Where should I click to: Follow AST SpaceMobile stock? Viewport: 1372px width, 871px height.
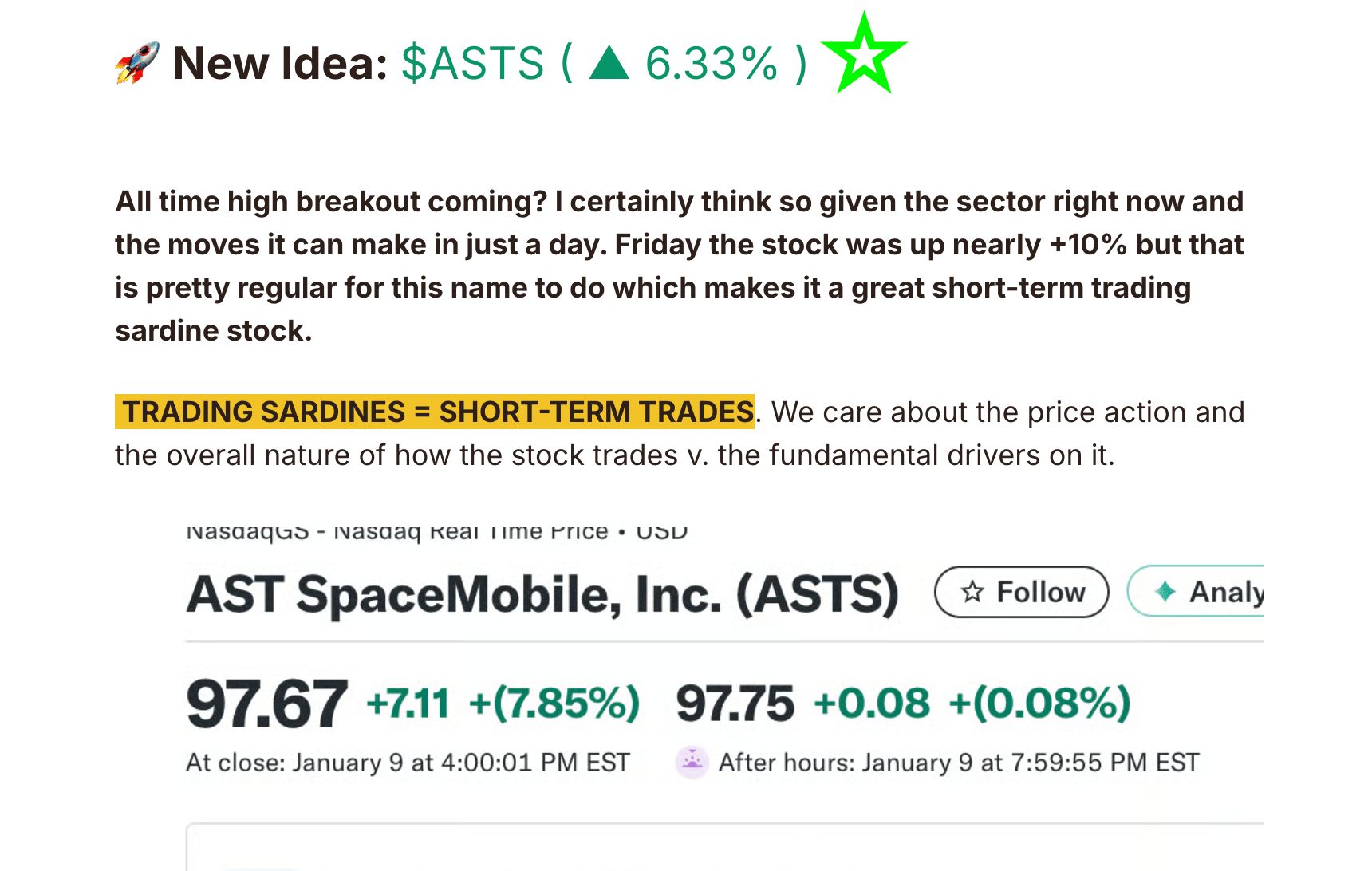click(x=1021, y=592)
